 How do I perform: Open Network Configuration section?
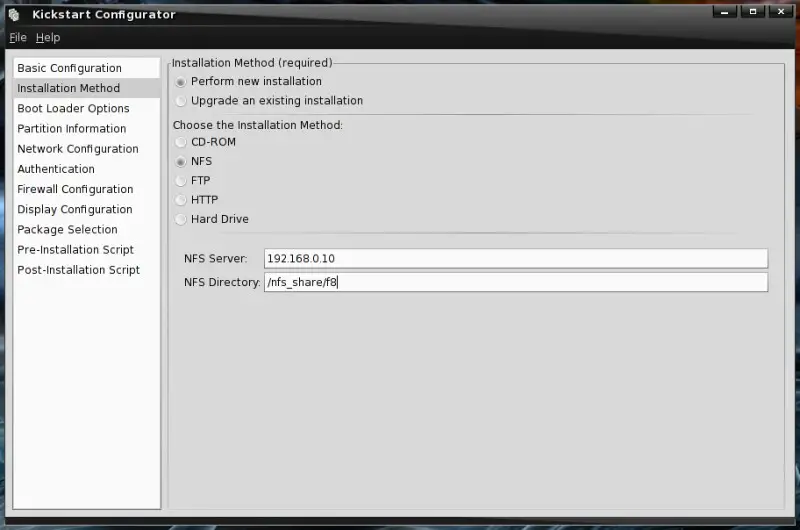[x=87, y=149]
